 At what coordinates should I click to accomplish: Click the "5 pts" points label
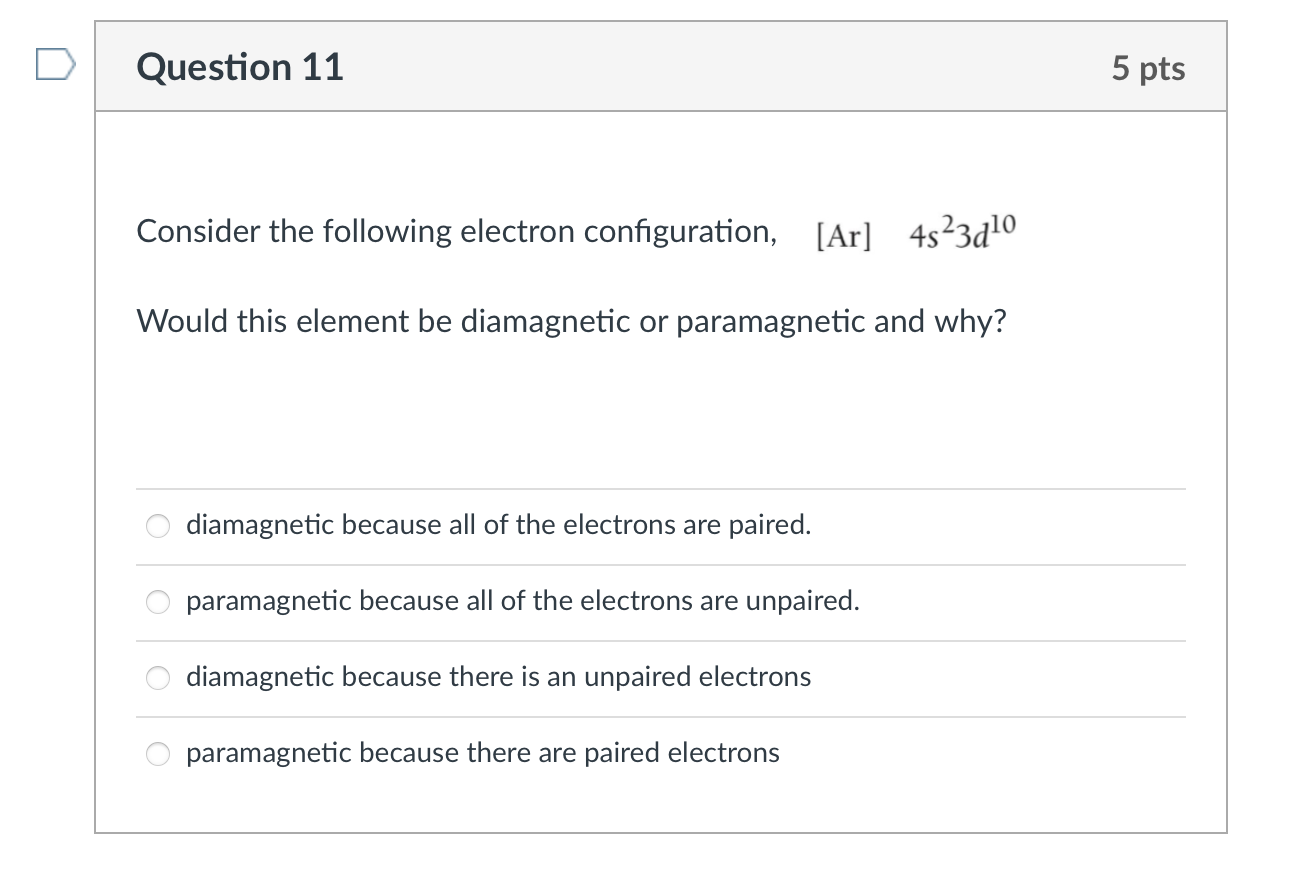(x=1148, y=68)
